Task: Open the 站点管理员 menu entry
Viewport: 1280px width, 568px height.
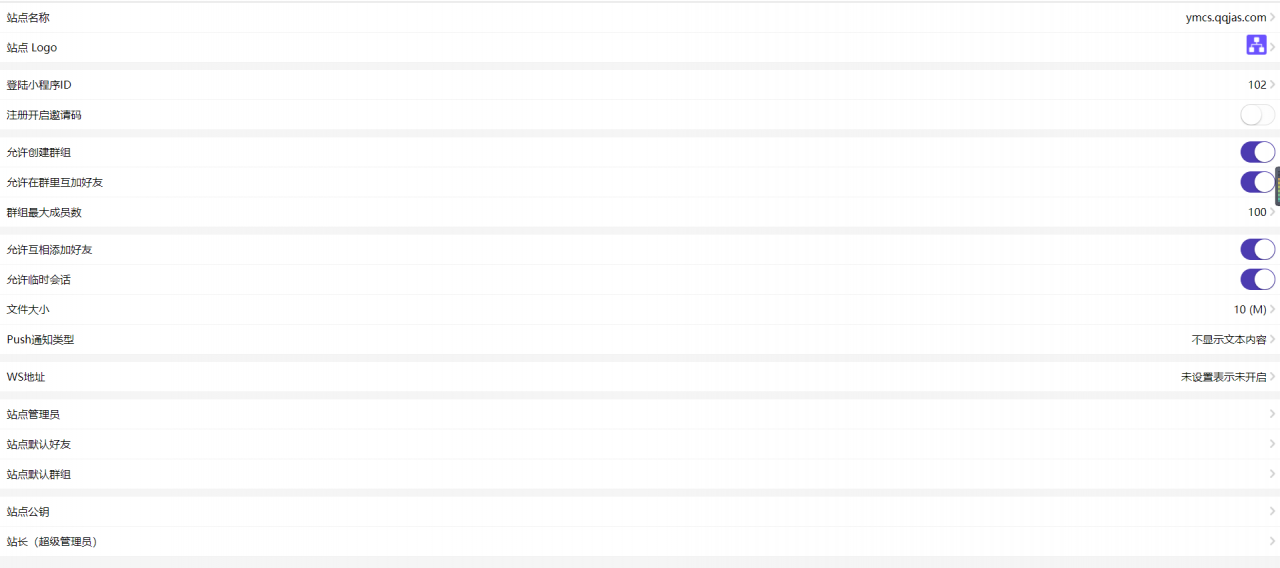Action: pos(640,414)
